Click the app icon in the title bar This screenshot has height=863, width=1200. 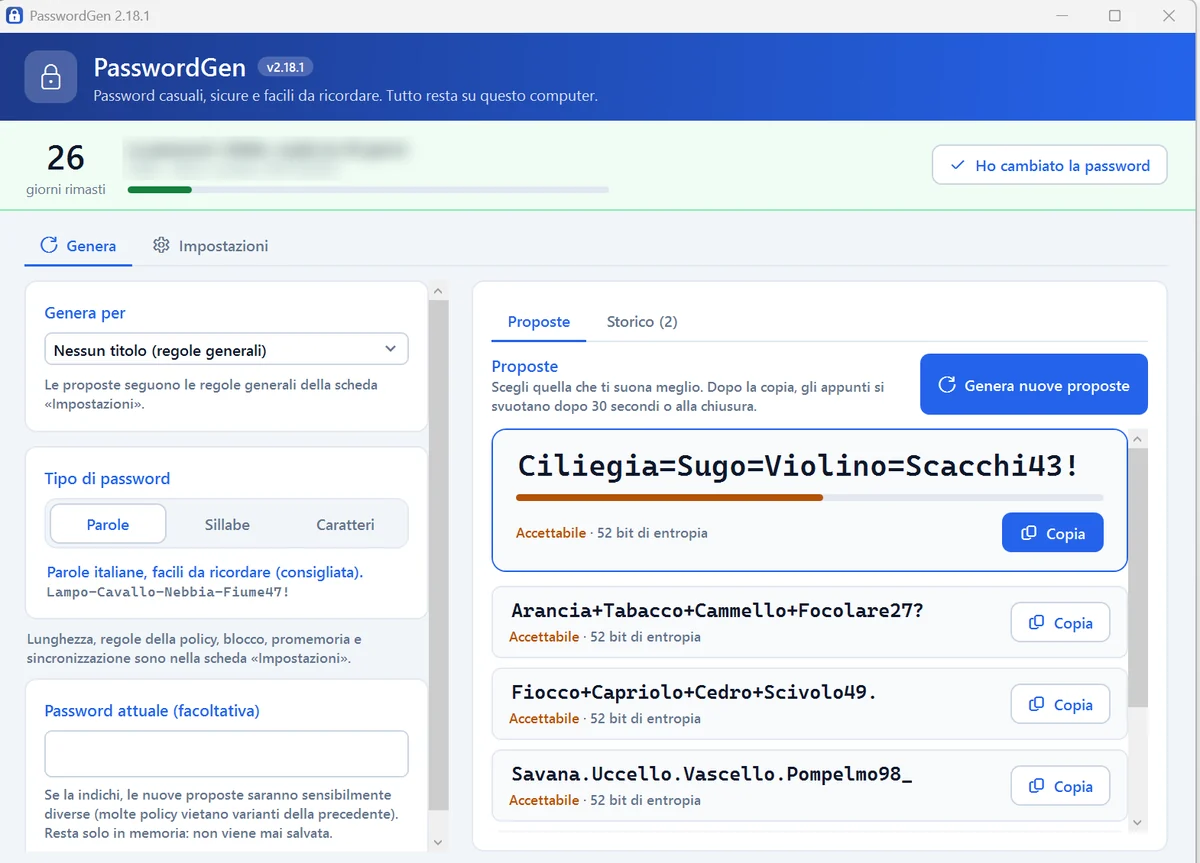pyautogui.click(x=14, y=16)
